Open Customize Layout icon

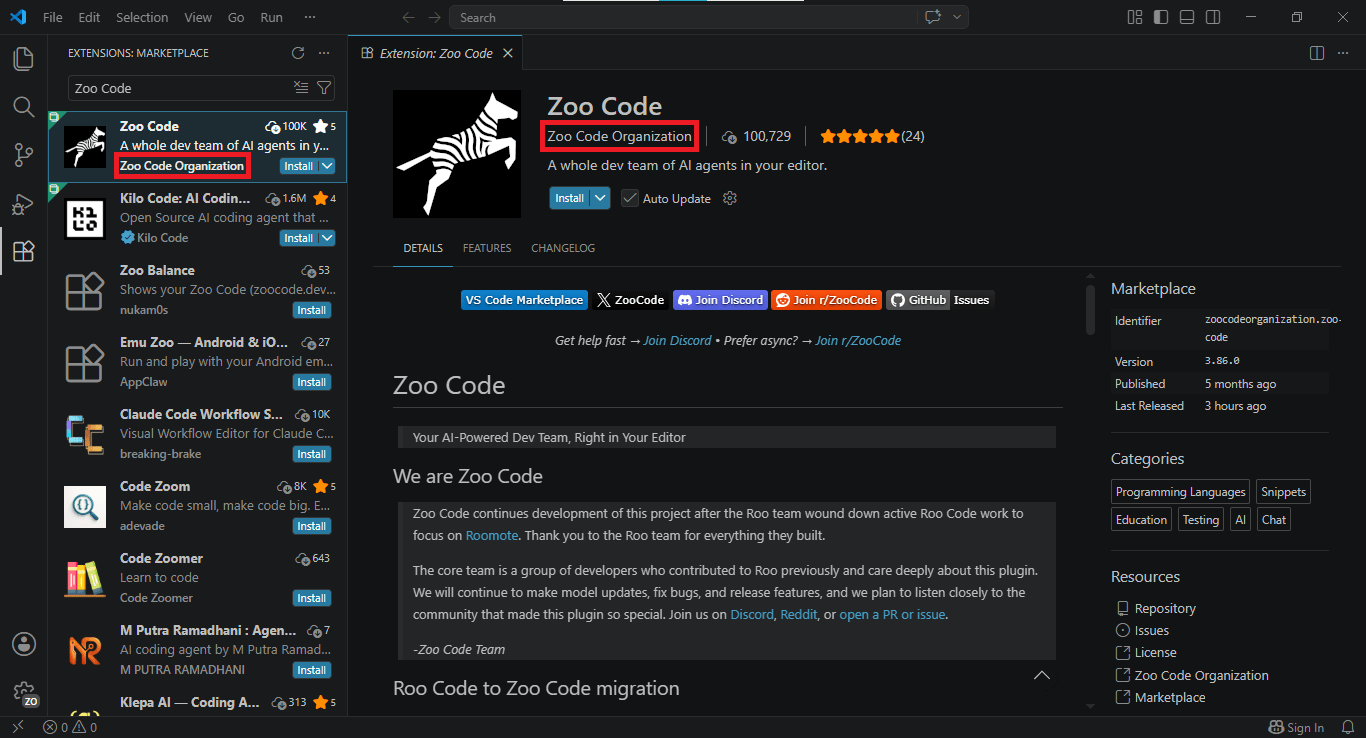point(1135,17)
